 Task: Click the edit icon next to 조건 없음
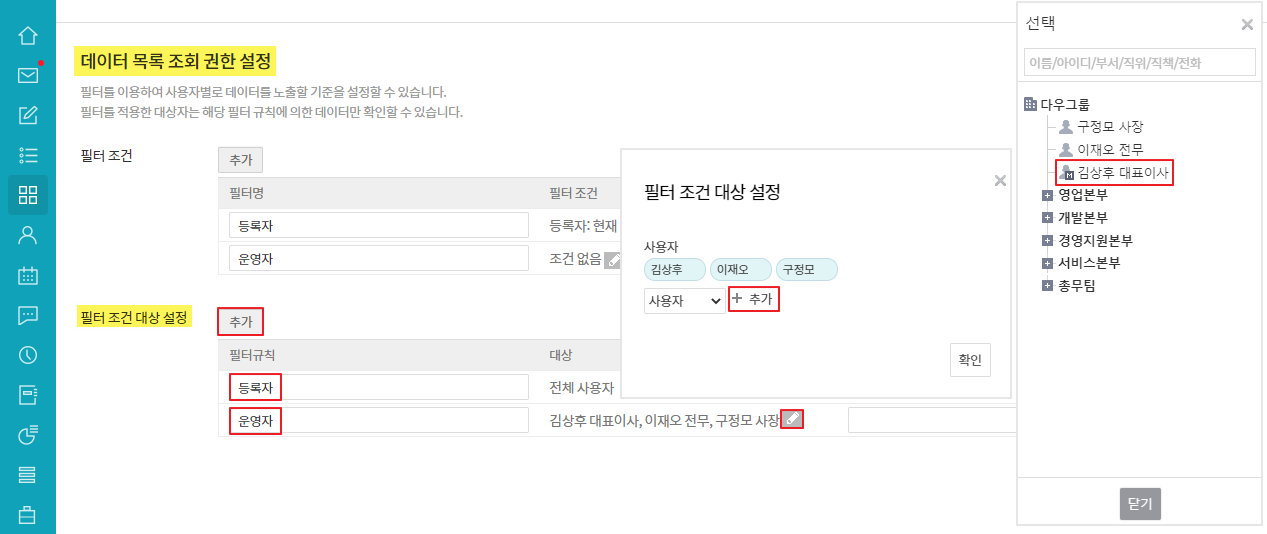point(613,259)
